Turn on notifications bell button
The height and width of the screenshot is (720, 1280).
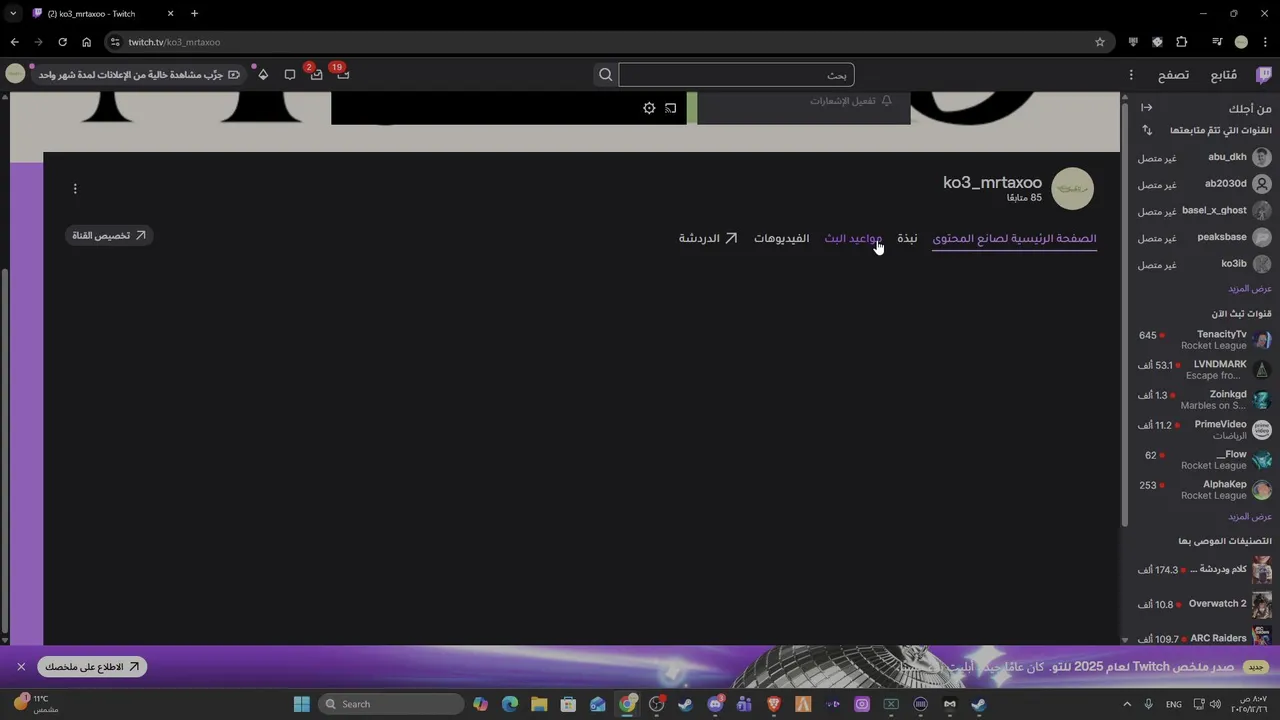pyautogui.click(x=850, y=101)
